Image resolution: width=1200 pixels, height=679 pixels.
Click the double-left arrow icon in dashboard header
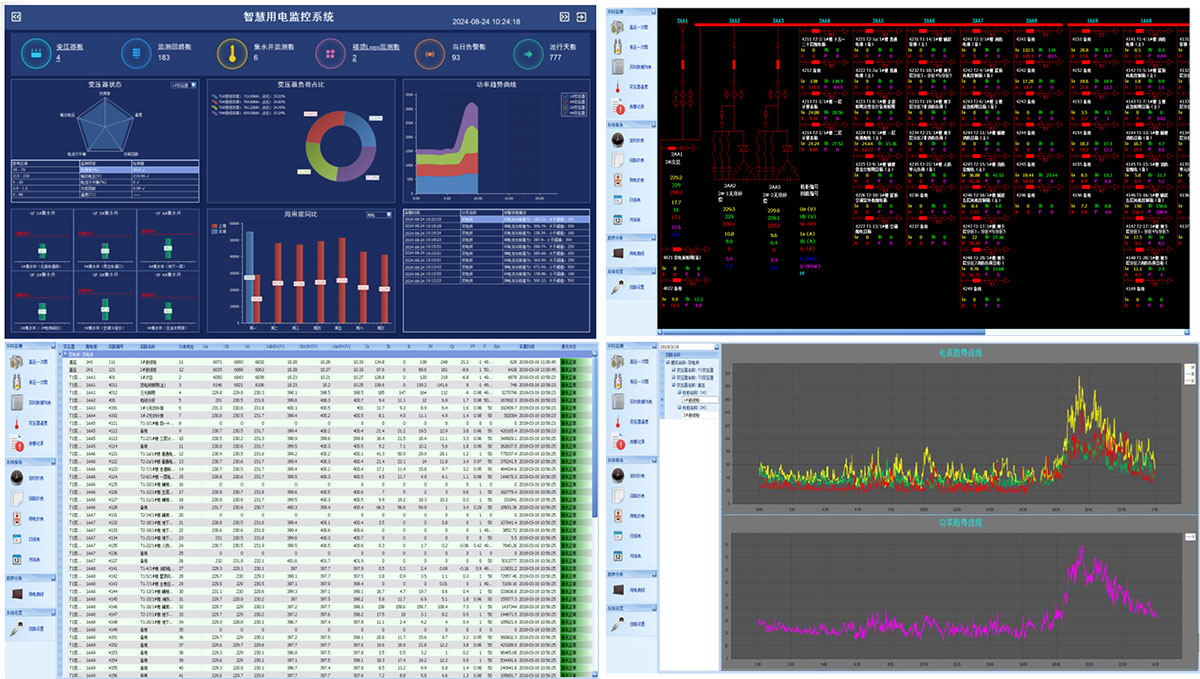[x=16, y=16]
